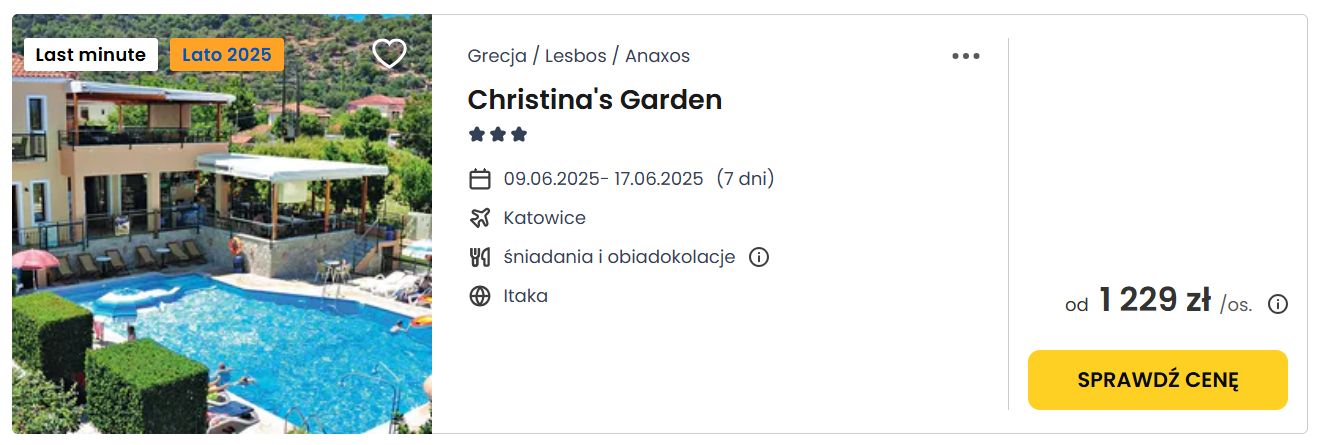Click the cutlery icon for meal plan
This screenshot has height=445, width=1328.
pos(480,257)
